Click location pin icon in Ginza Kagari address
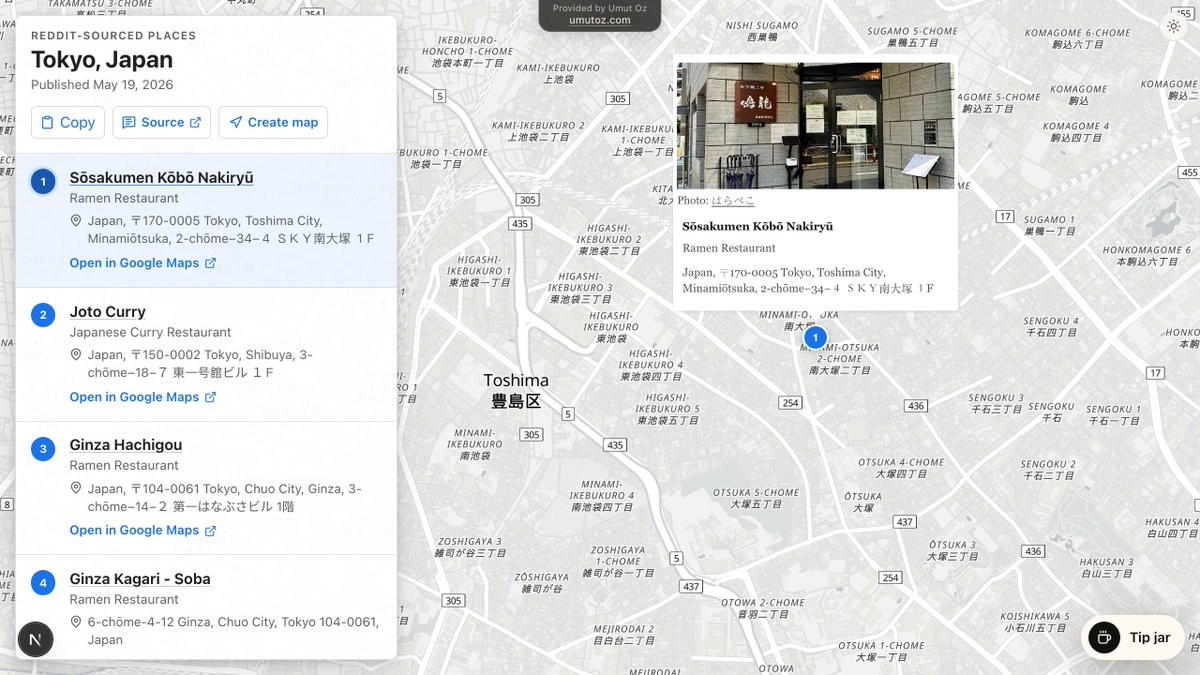Image resolution: width=1200 pixels, height=675 pixels. click(x=76, y=621)
